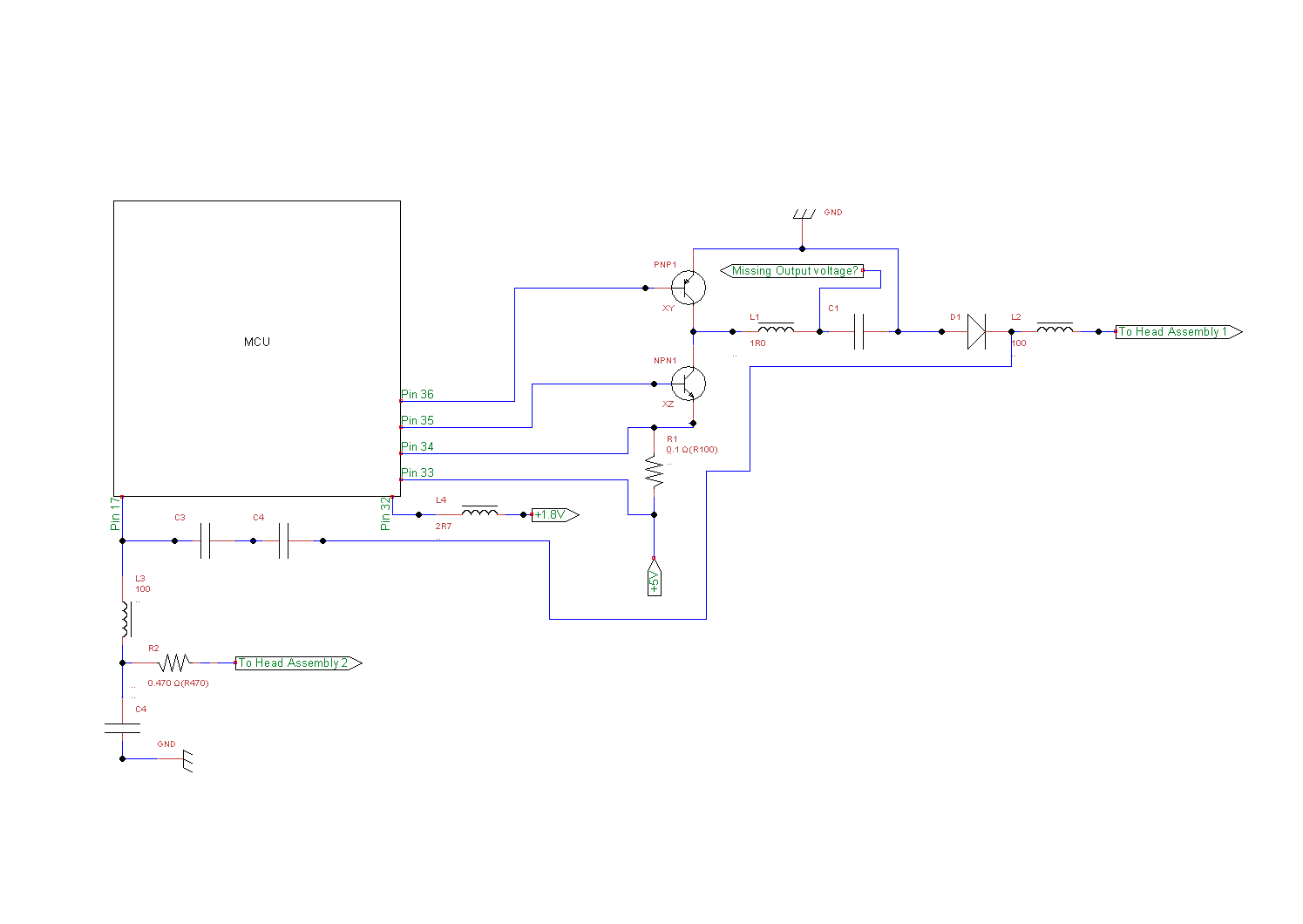Viewport: 1303px width, 924px height.
Task: Select the C4 capacitor beside C3
Action: [x=283, y=540]
